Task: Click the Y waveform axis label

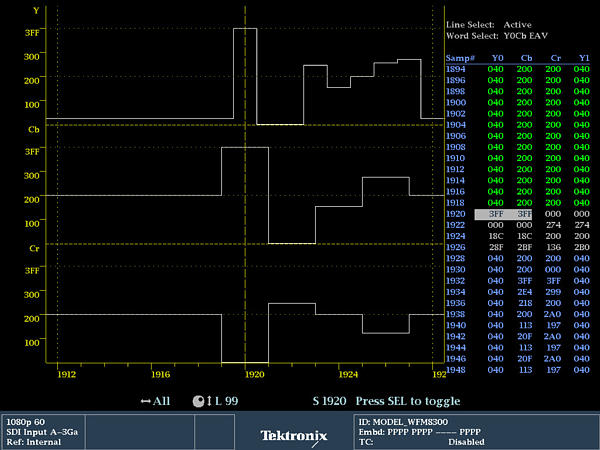Action: (x=36, y=10)
